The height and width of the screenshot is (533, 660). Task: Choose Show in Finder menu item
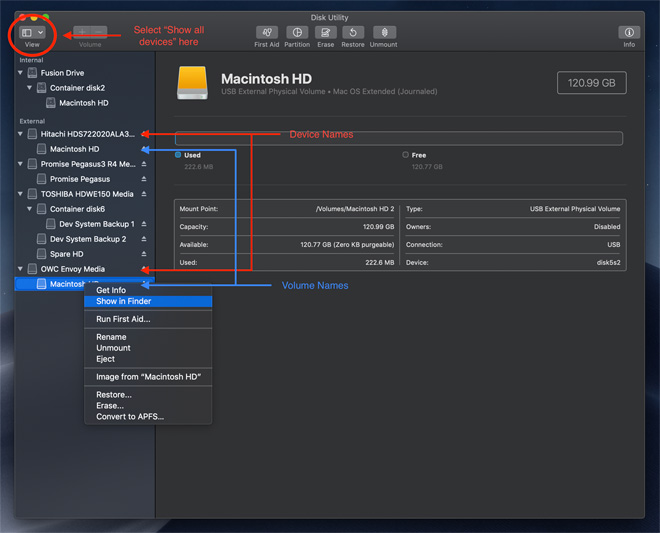(x=148, y=301)
